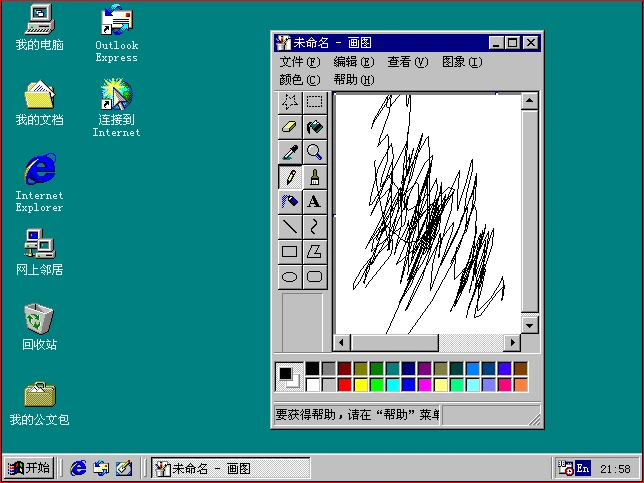
Task: Select the Pick Color eyedropper tool
Action: (x=290, y=152)
